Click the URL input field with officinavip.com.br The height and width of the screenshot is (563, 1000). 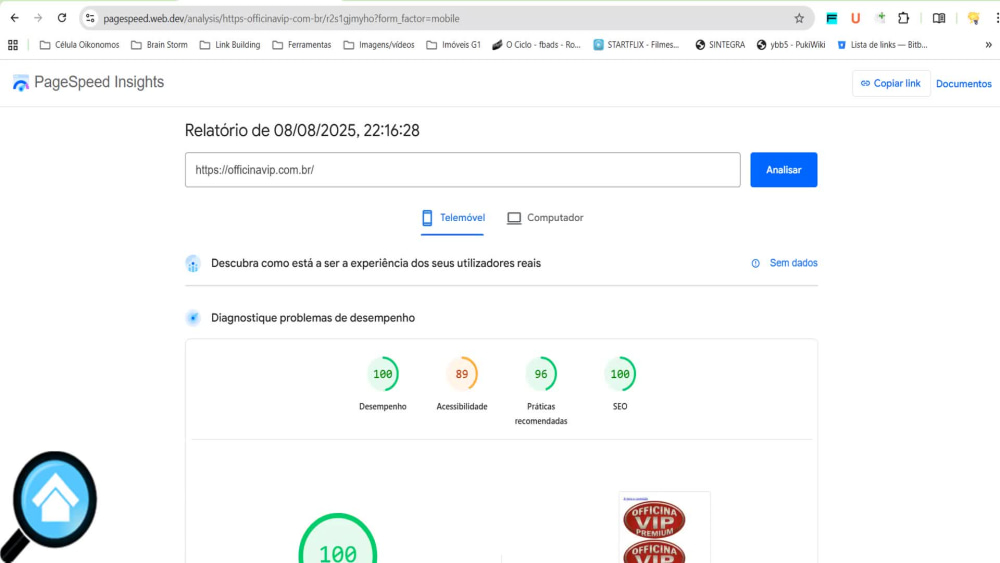point(462,170)
